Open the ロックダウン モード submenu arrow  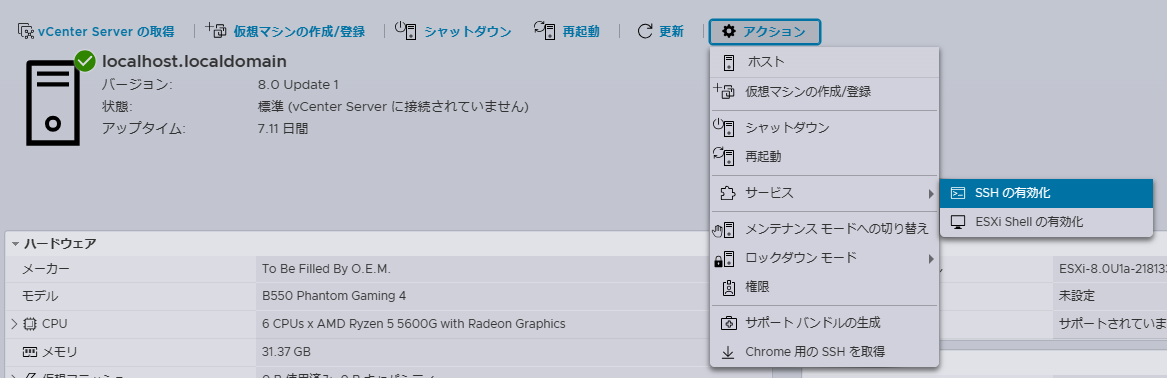tap(930, 259)
